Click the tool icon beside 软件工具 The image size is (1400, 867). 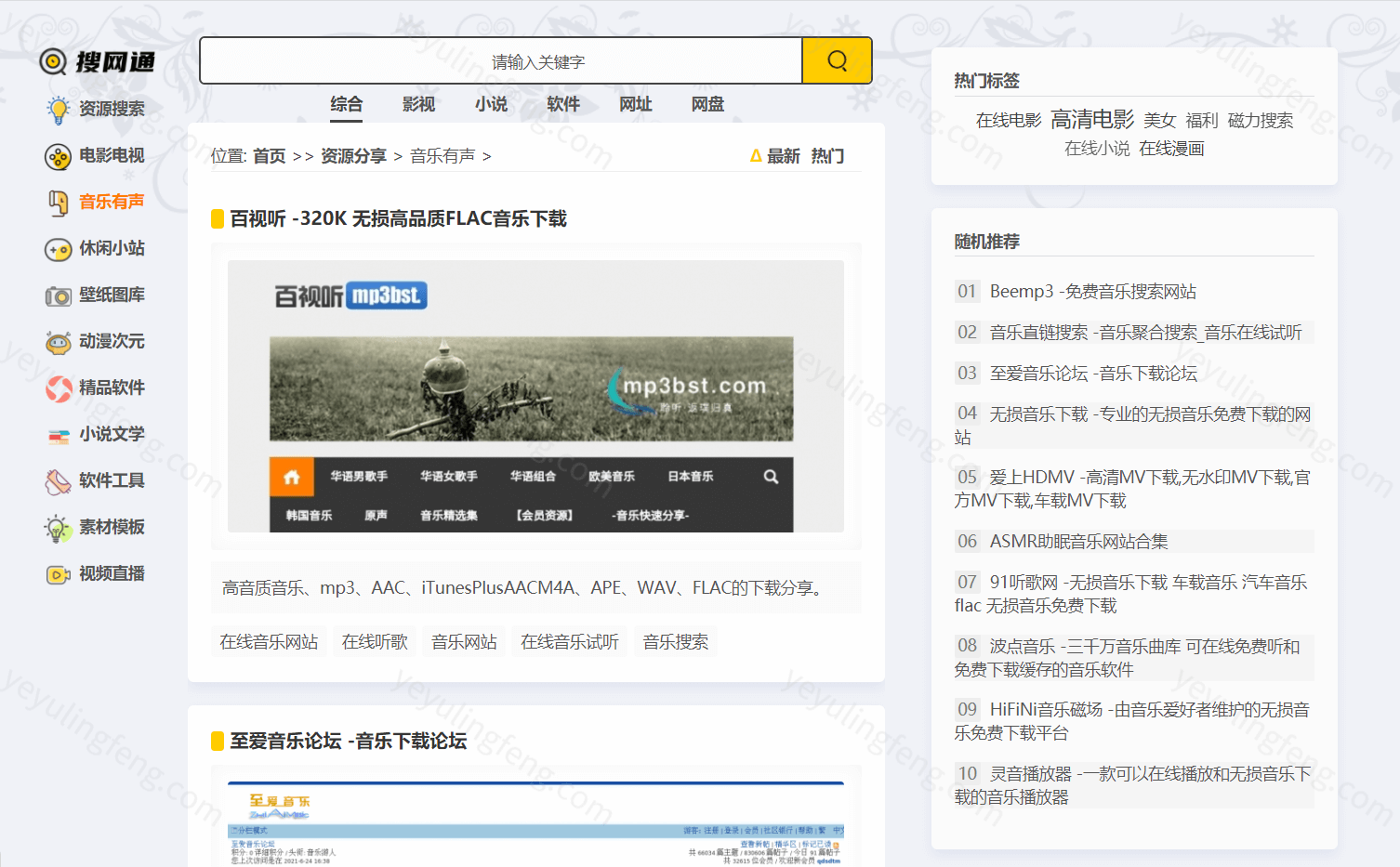(x=59, y=481)
